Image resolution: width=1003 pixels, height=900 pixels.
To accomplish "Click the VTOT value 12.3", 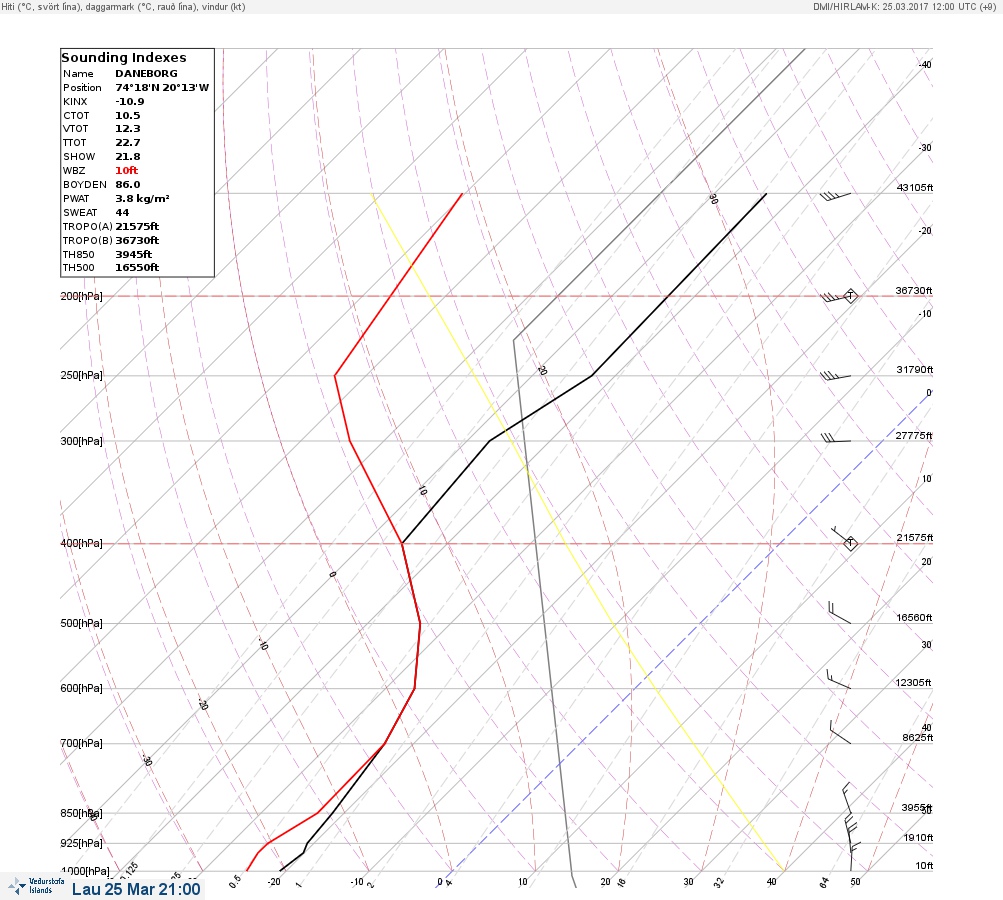I will tap(128, 129).
